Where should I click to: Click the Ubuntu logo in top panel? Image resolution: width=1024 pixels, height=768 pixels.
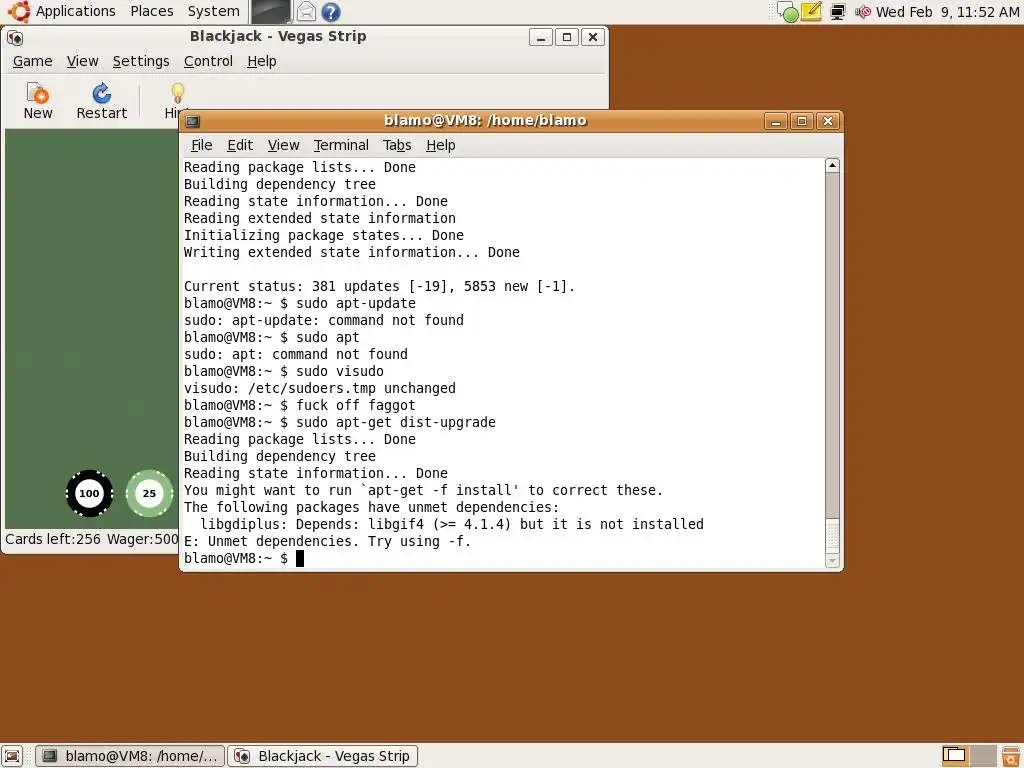coord(19,11)
